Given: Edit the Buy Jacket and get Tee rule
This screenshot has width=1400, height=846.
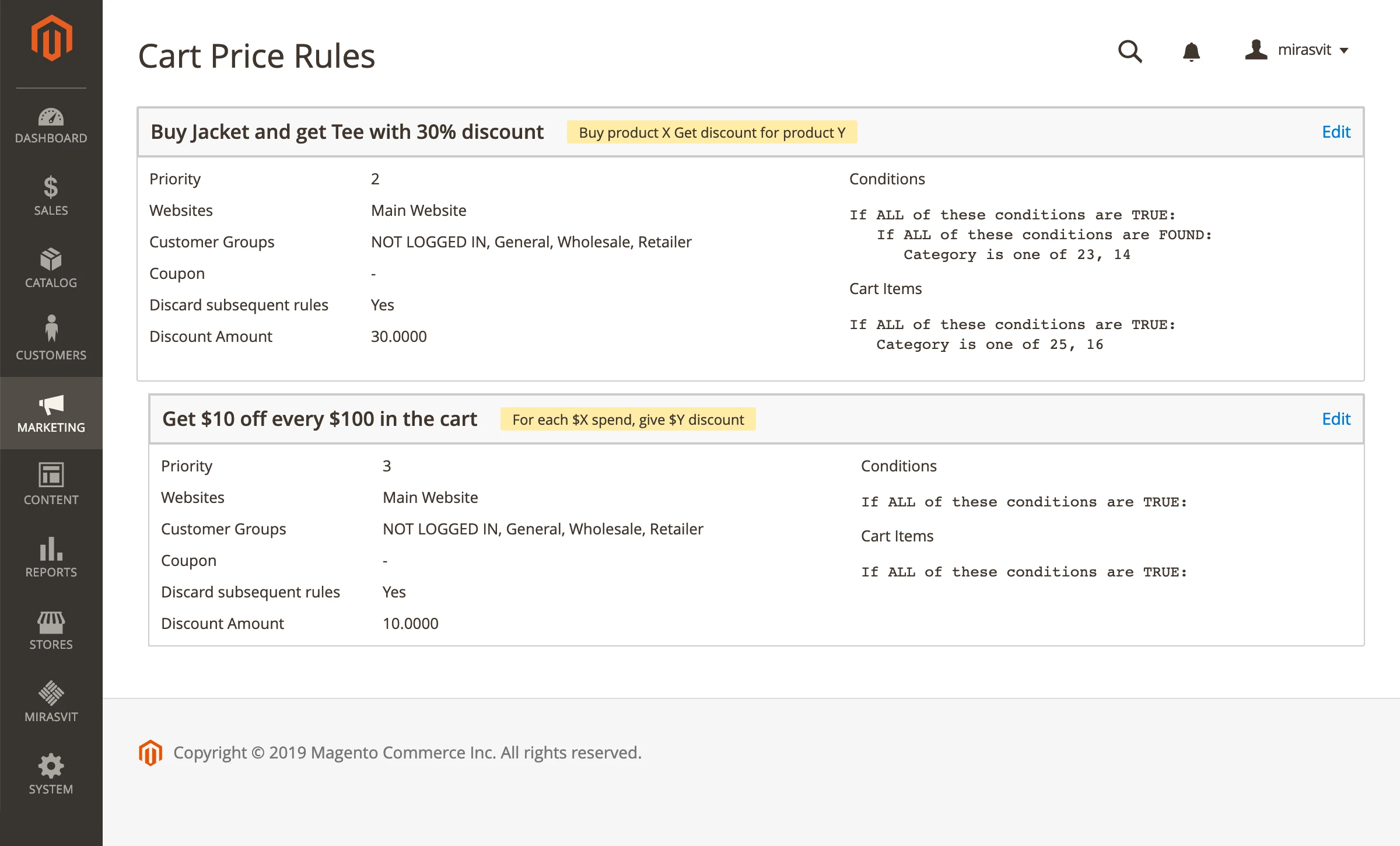Looking at the screenshot, I should (x=1336, y=132).
